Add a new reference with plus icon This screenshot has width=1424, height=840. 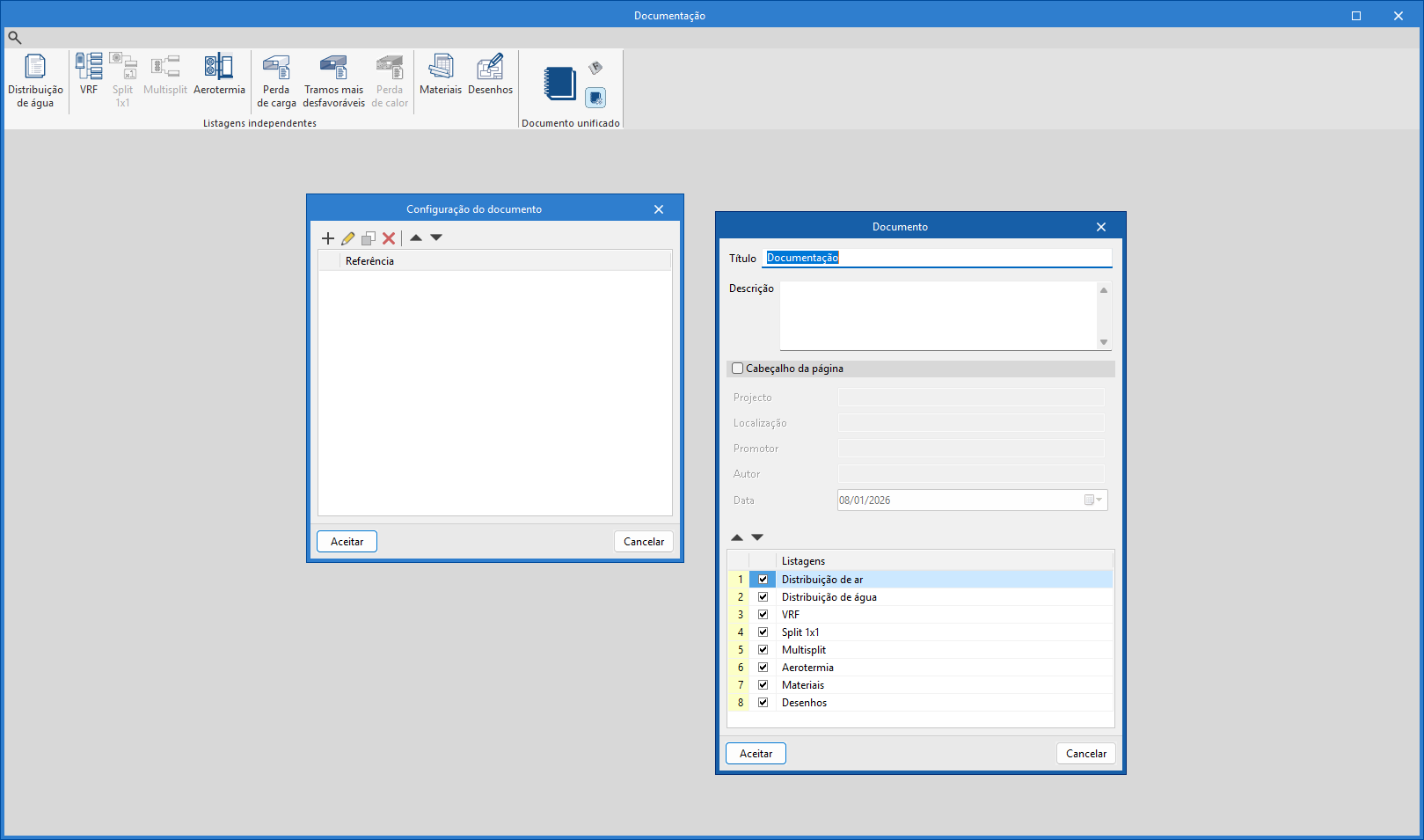(328, 238)
